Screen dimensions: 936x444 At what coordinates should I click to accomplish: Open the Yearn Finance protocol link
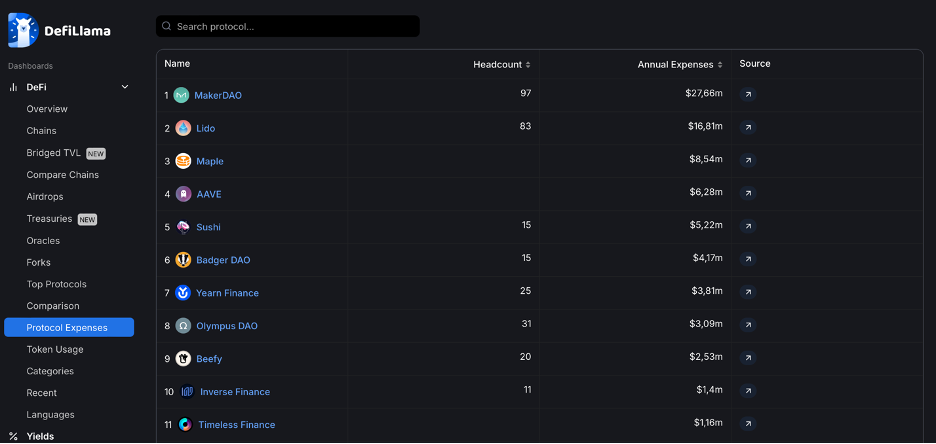click(x=227, y=293)
